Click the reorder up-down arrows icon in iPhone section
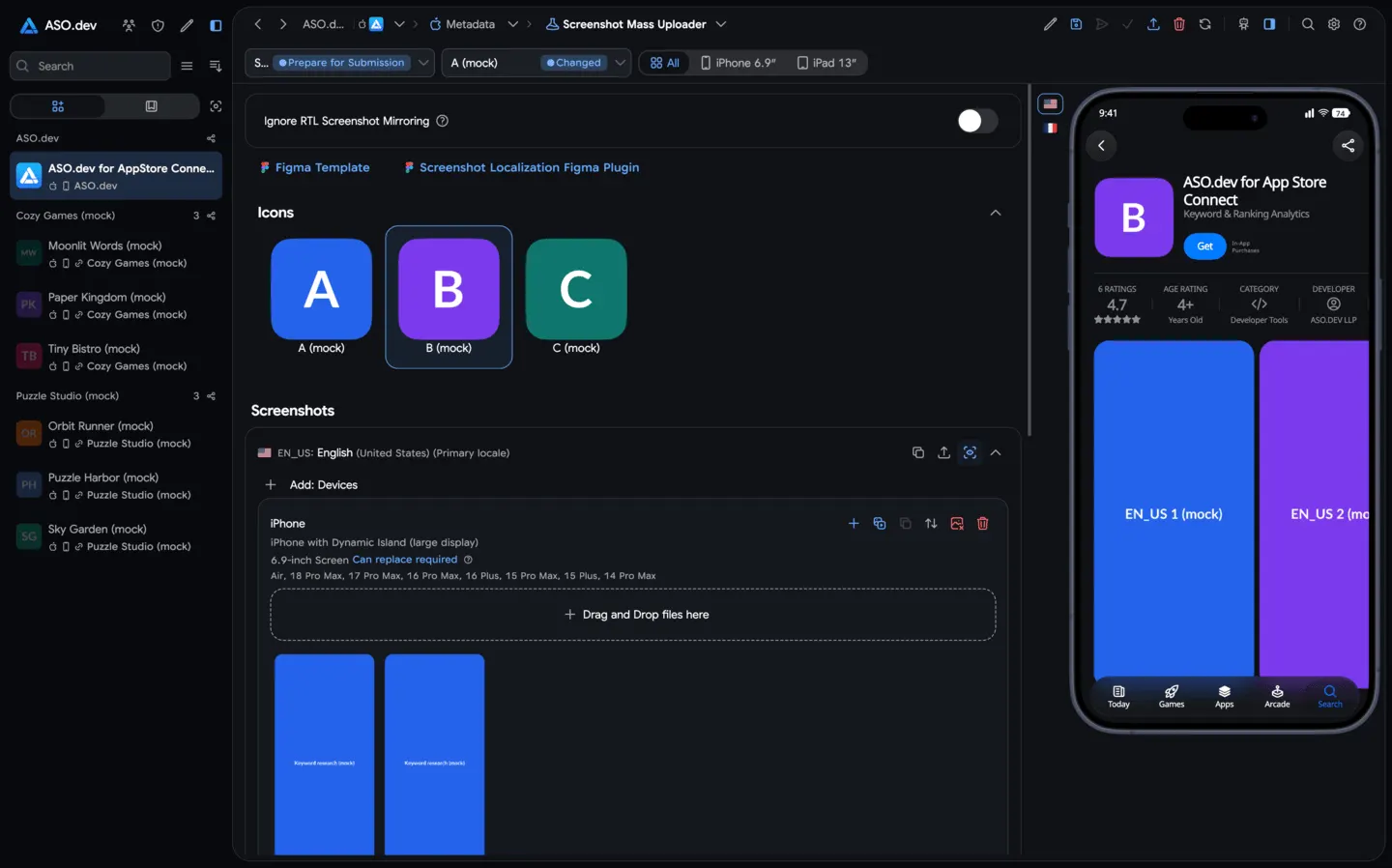The image size is (1392, 868). pyautogui.click(x=931, y=524)
